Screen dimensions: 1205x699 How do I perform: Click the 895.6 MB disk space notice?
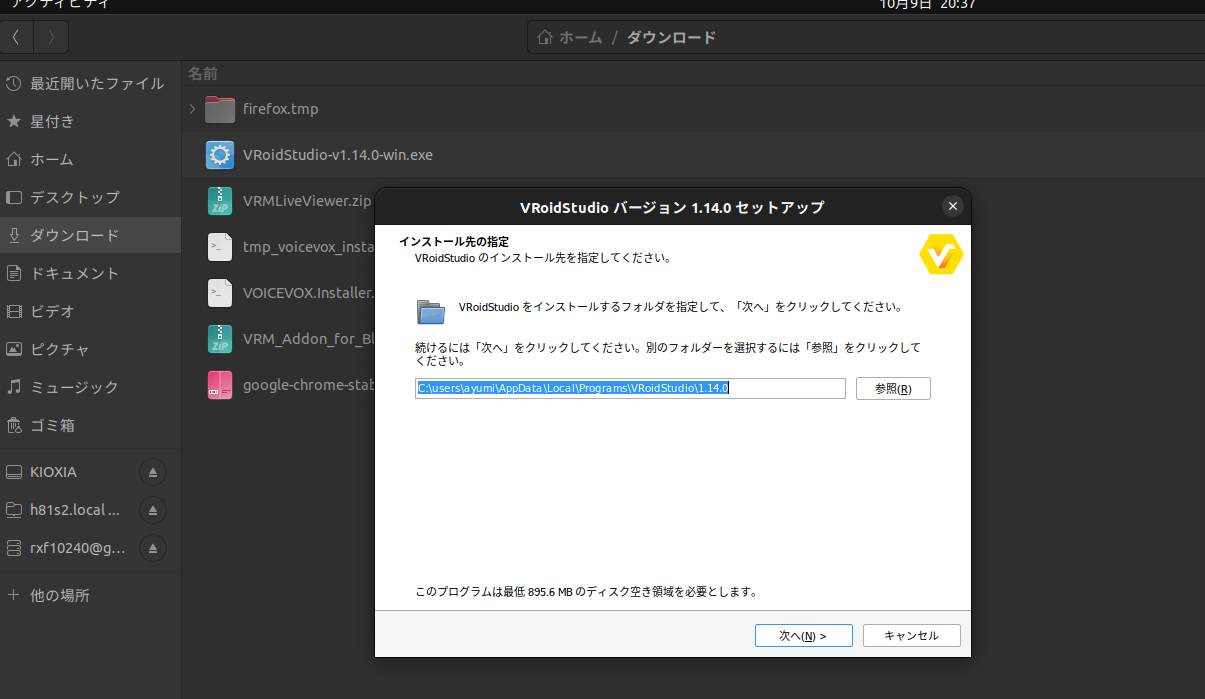coord(586,592)
